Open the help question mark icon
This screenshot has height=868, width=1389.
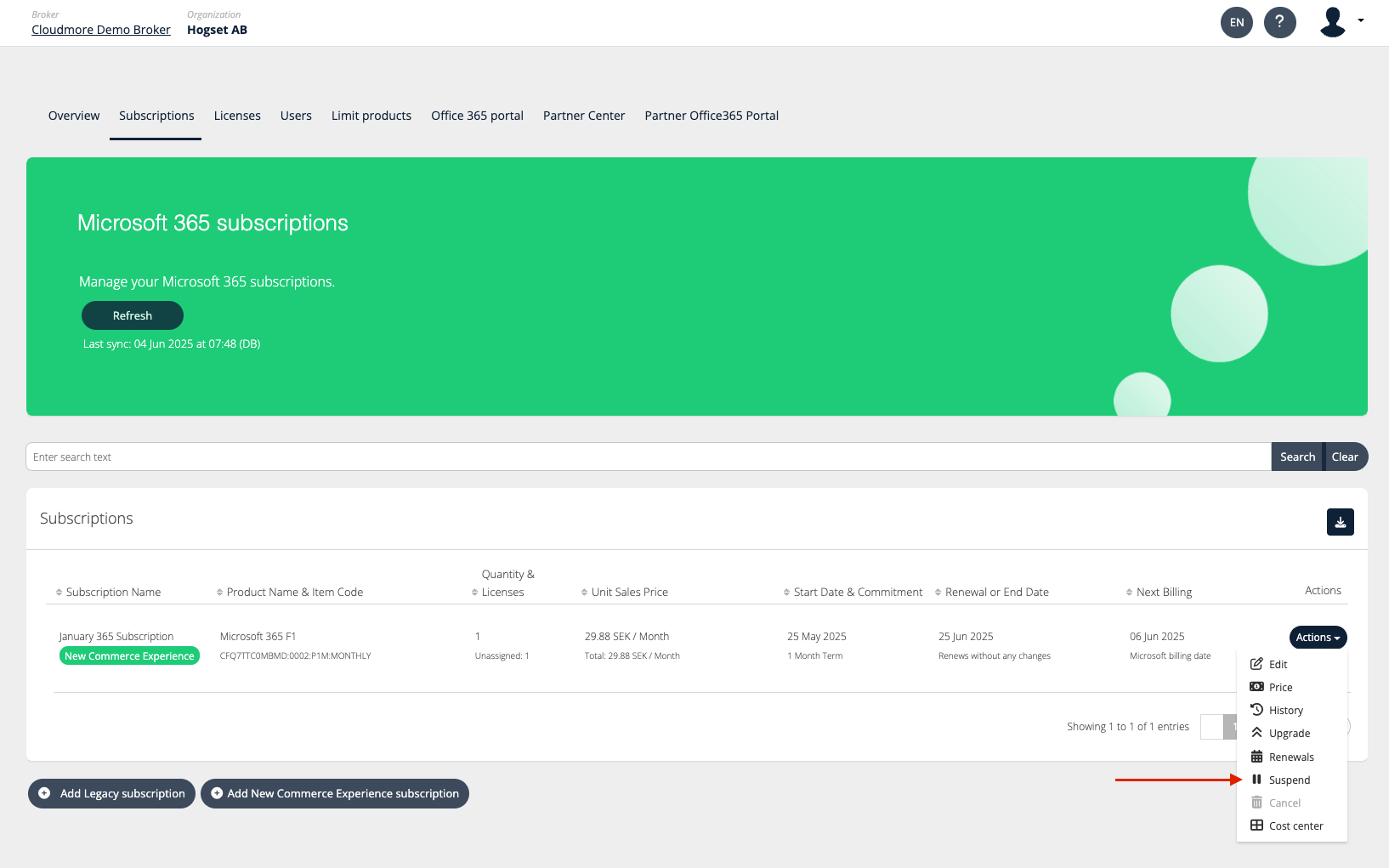tap(1279, 22)
